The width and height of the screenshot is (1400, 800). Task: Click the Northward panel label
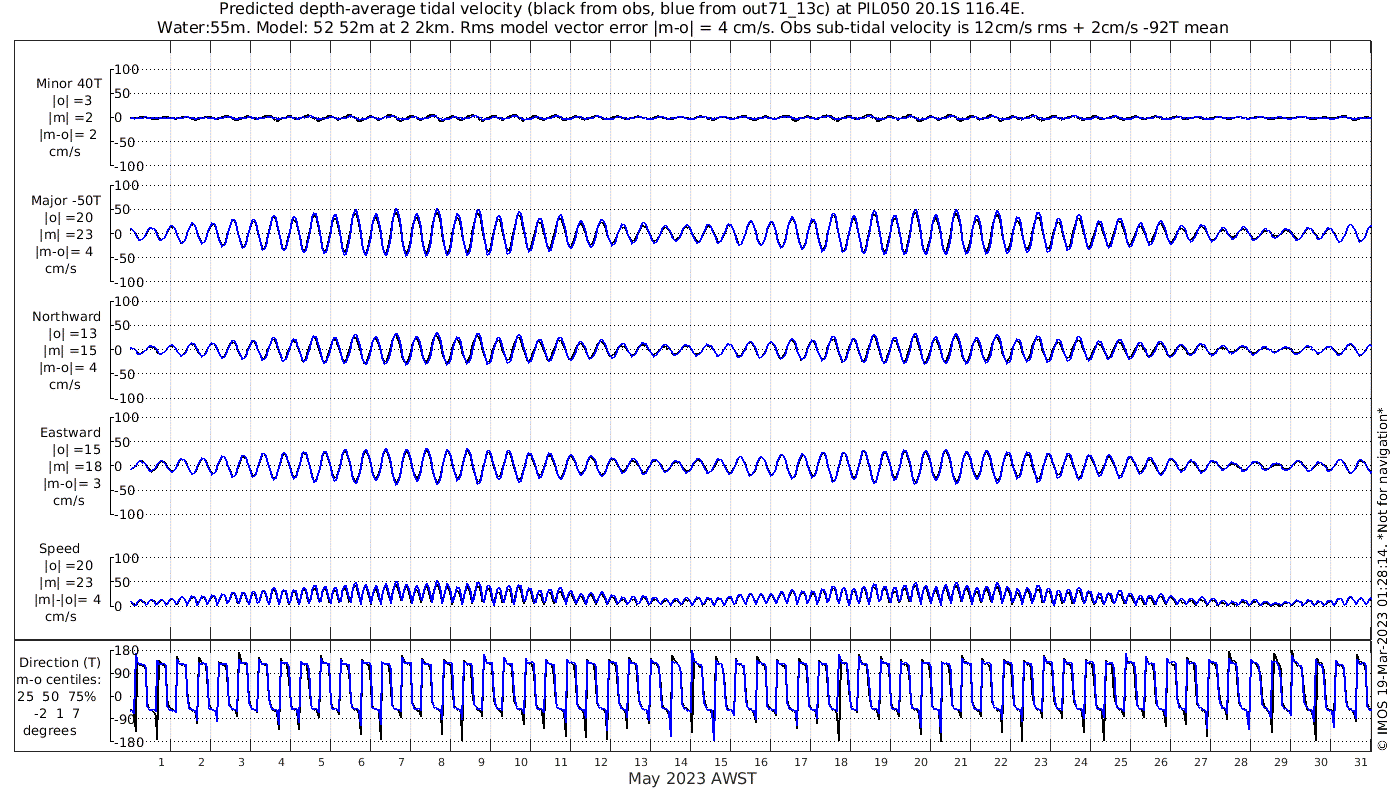[x=66, y=316]
